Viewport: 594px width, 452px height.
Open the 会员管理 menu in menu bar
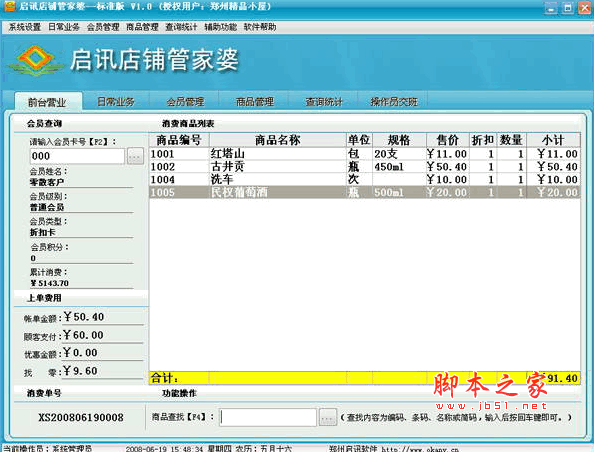point(103,27)
